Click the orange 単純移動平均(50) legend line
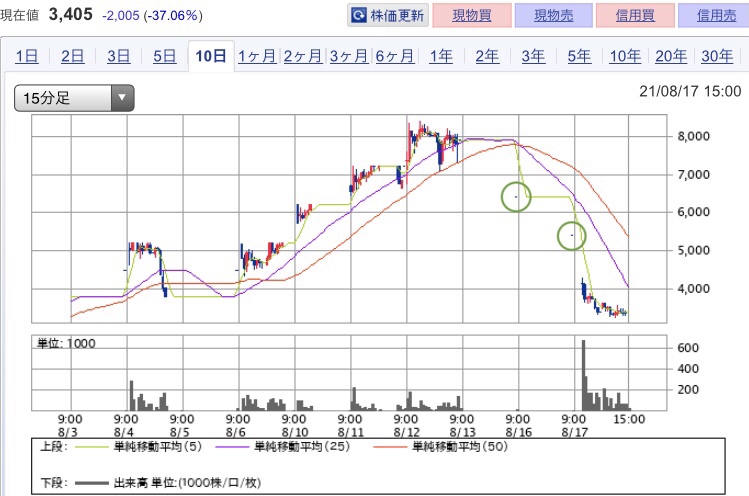The height and width of the screenshot is (496, 749). pos(390,447)
